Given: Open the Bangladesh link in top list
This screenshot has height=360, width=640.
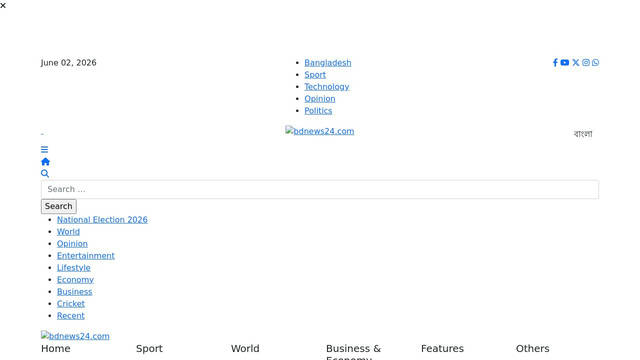Looking at the screenshot, I should click(x=328, y=63).
